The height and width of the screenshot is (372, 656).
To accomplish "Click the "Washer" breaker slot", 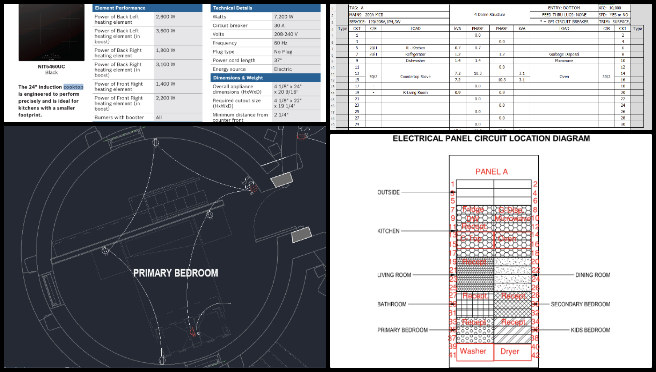I will click(475, 351).
